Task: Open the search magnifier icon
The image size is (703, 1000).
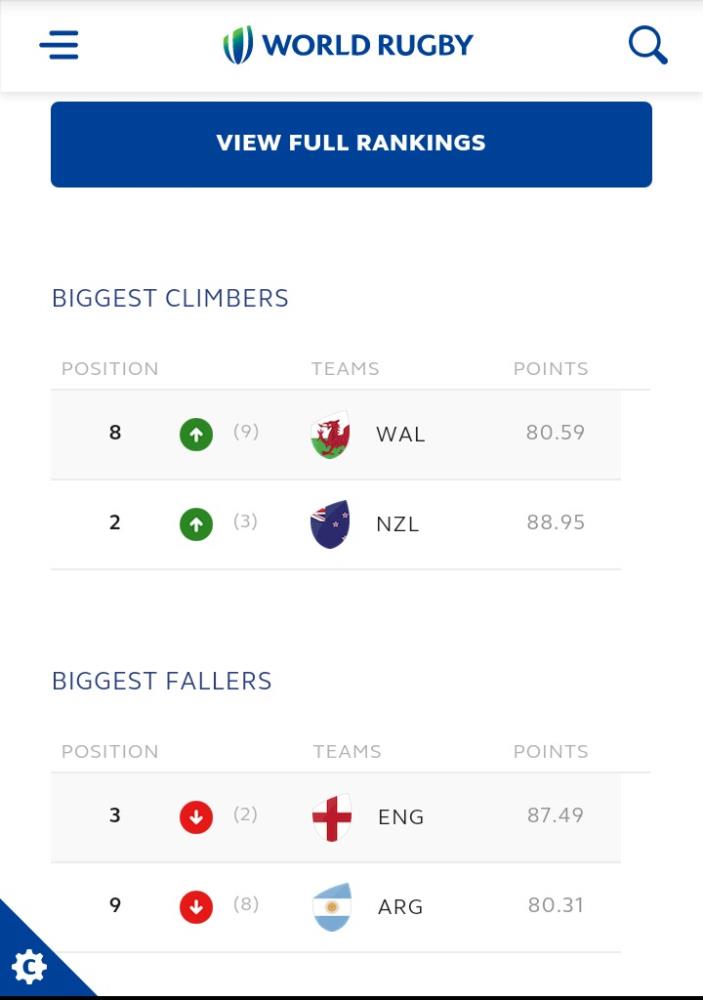Action: pos(647,45)
